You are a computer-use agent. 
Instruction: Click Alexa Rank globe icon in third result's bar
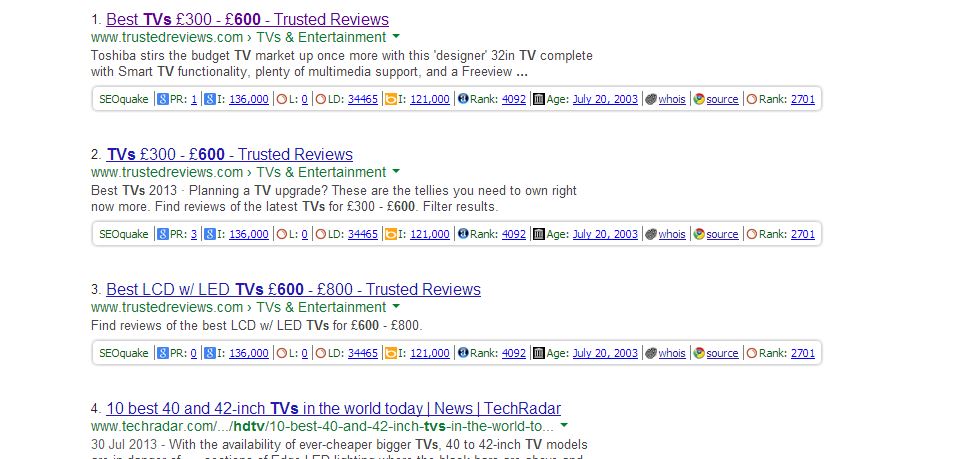463,354
